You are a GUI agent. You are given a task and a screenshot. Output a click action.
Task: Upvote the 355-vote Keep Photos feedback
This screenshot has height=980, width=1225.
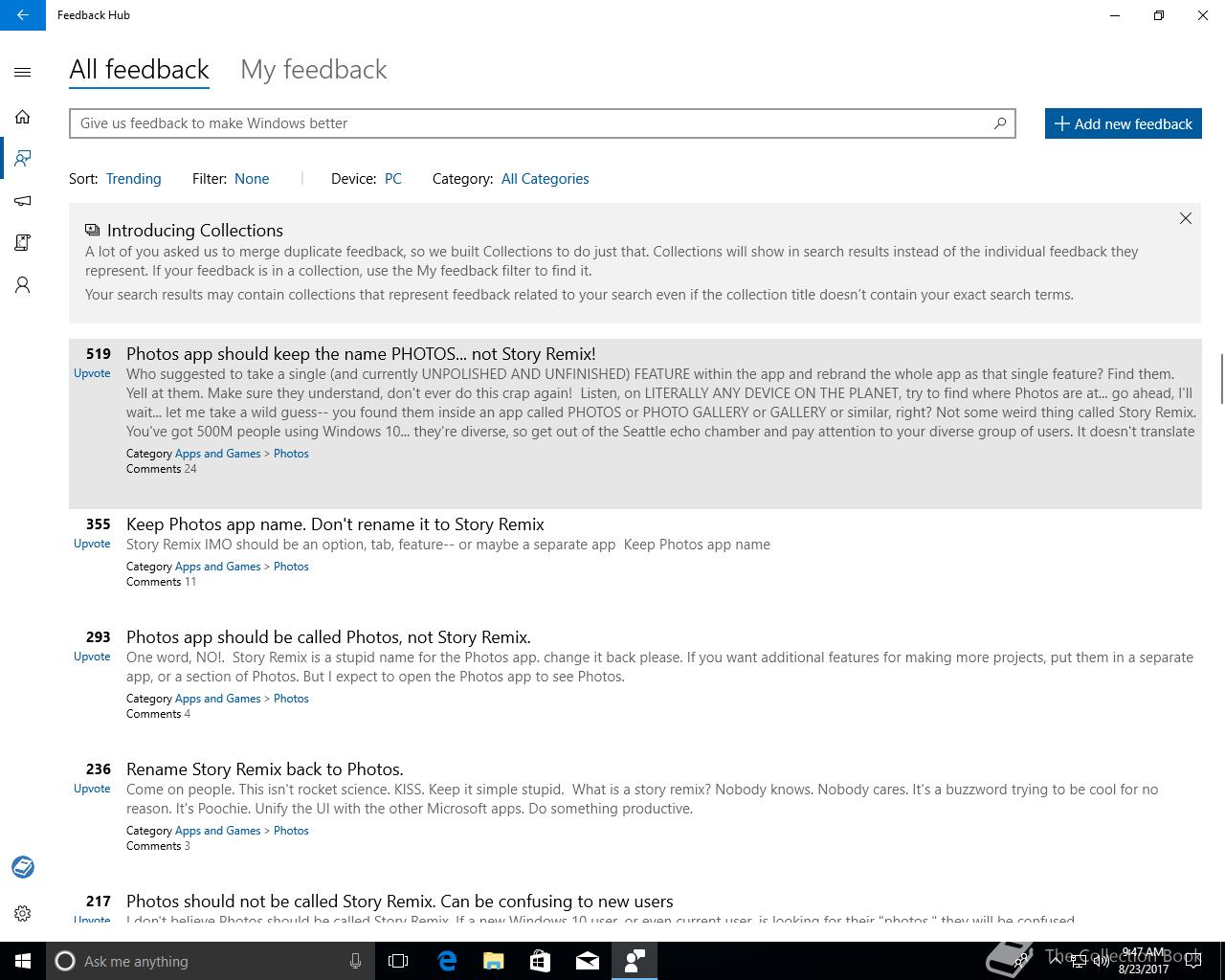tap(92, 544)
